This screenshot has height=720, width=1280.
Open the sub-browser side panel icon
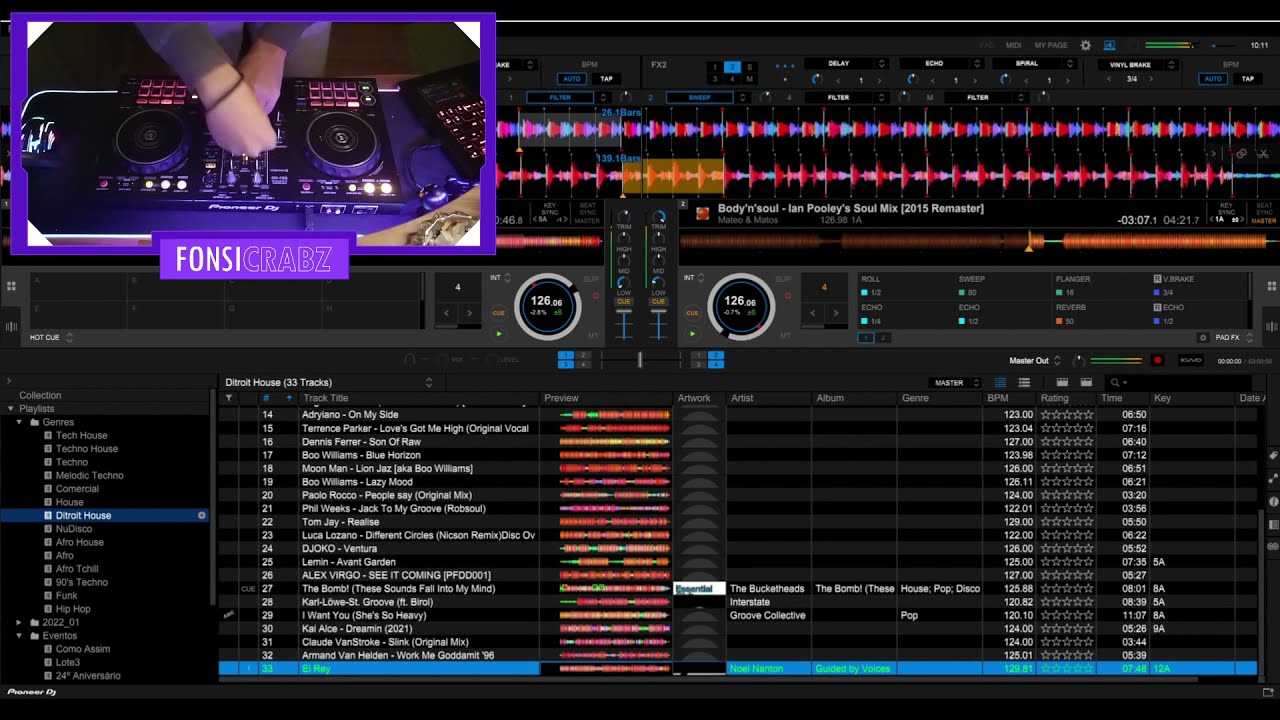point(1273,524)
